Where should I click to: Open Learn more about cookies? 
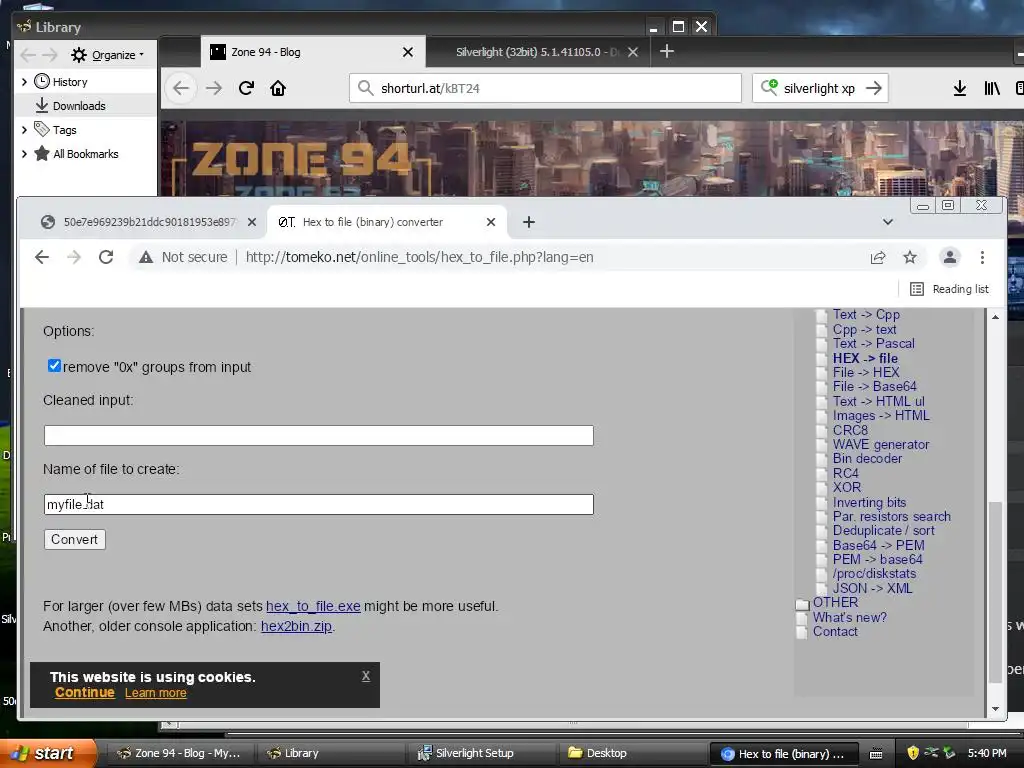click(155, 693)
